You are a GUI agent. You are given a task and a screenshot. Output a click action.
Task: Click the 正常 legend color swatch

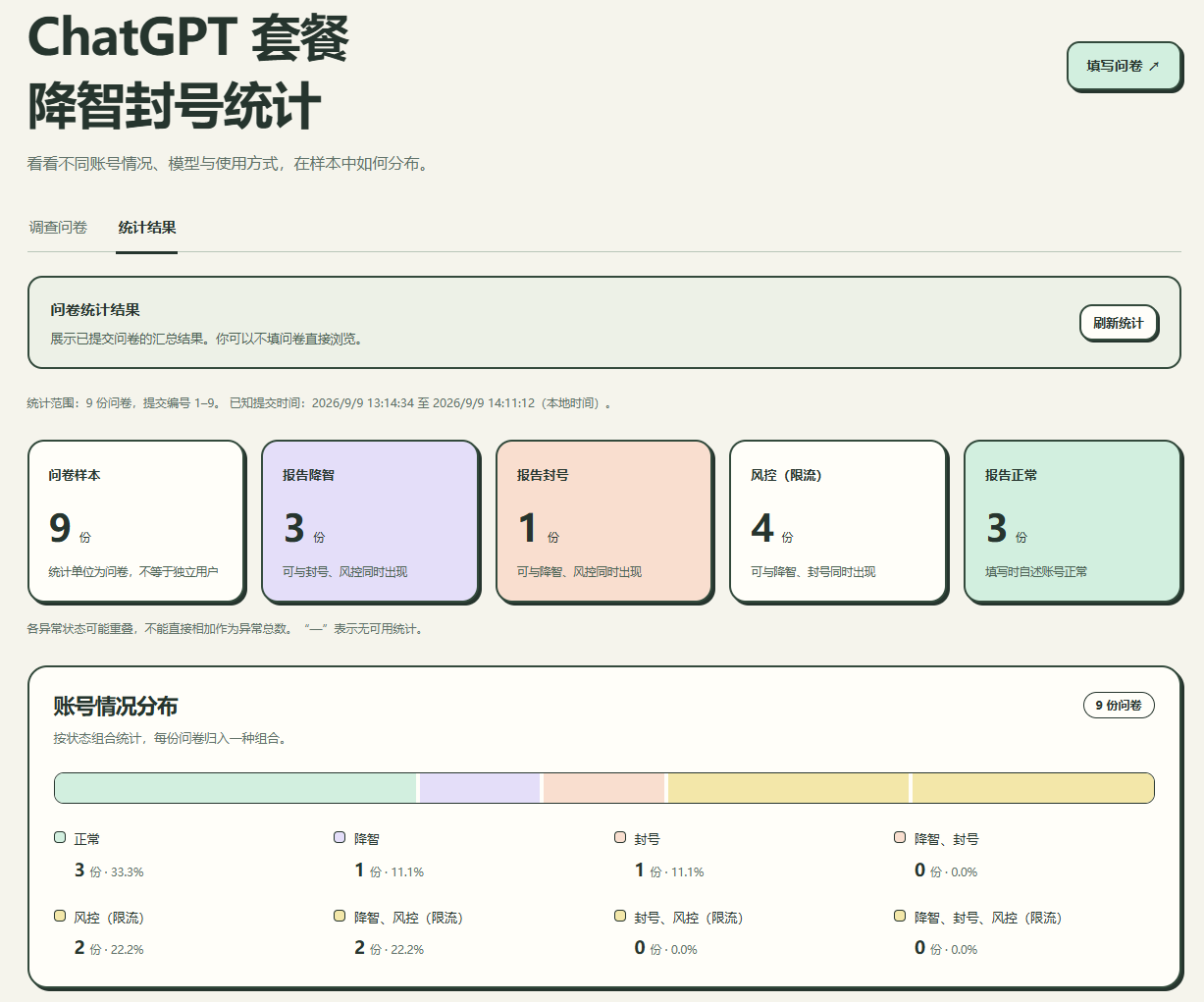coord(60,838)
